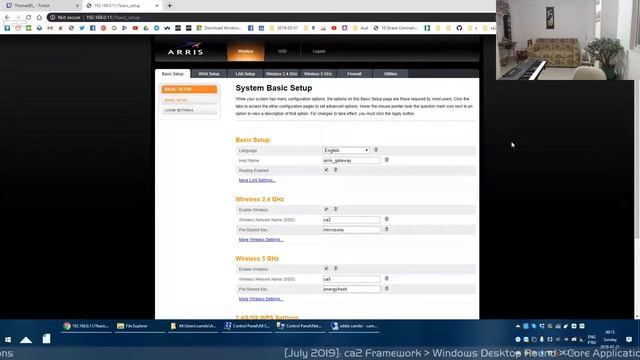
Task: Switch to the Twitch browser tab
Action: pyautogui.click(x=41, y=6)
